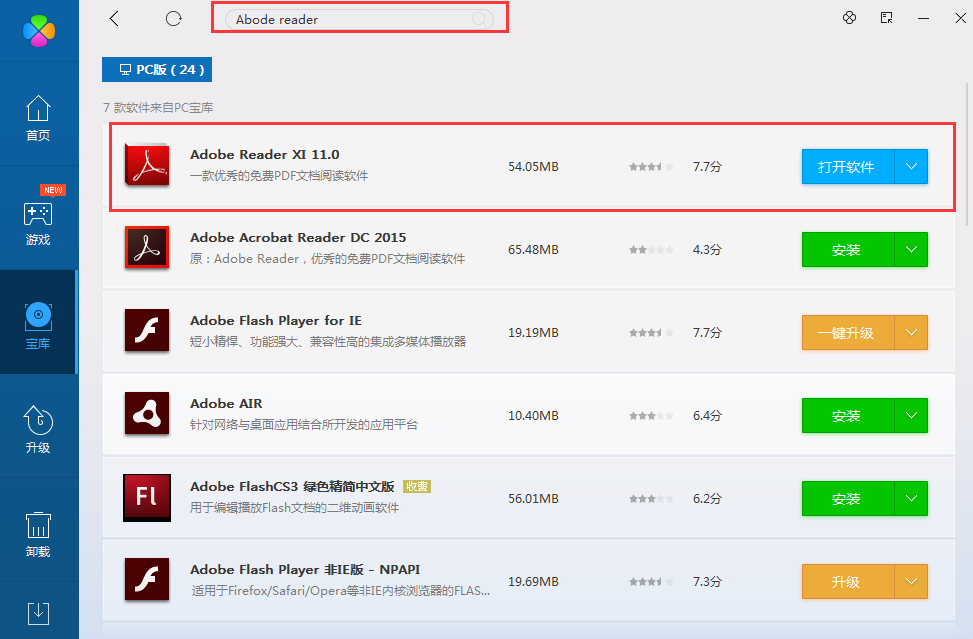Open the Adobe Acrobat Reader DC 2015 title
973x639 pixels.
coord(298,238)
